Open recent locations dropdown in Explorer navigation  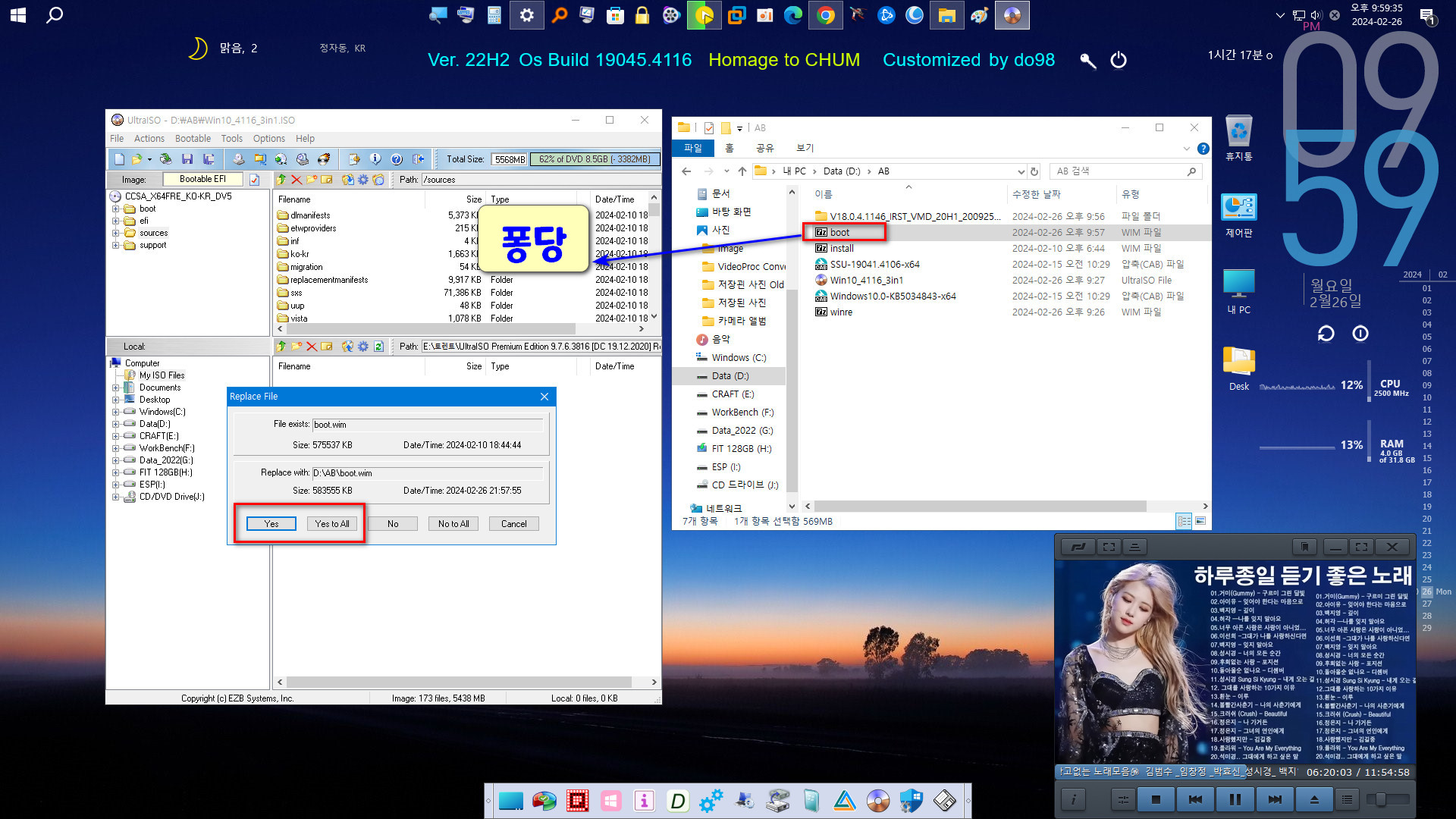click(x=726, y=171)
